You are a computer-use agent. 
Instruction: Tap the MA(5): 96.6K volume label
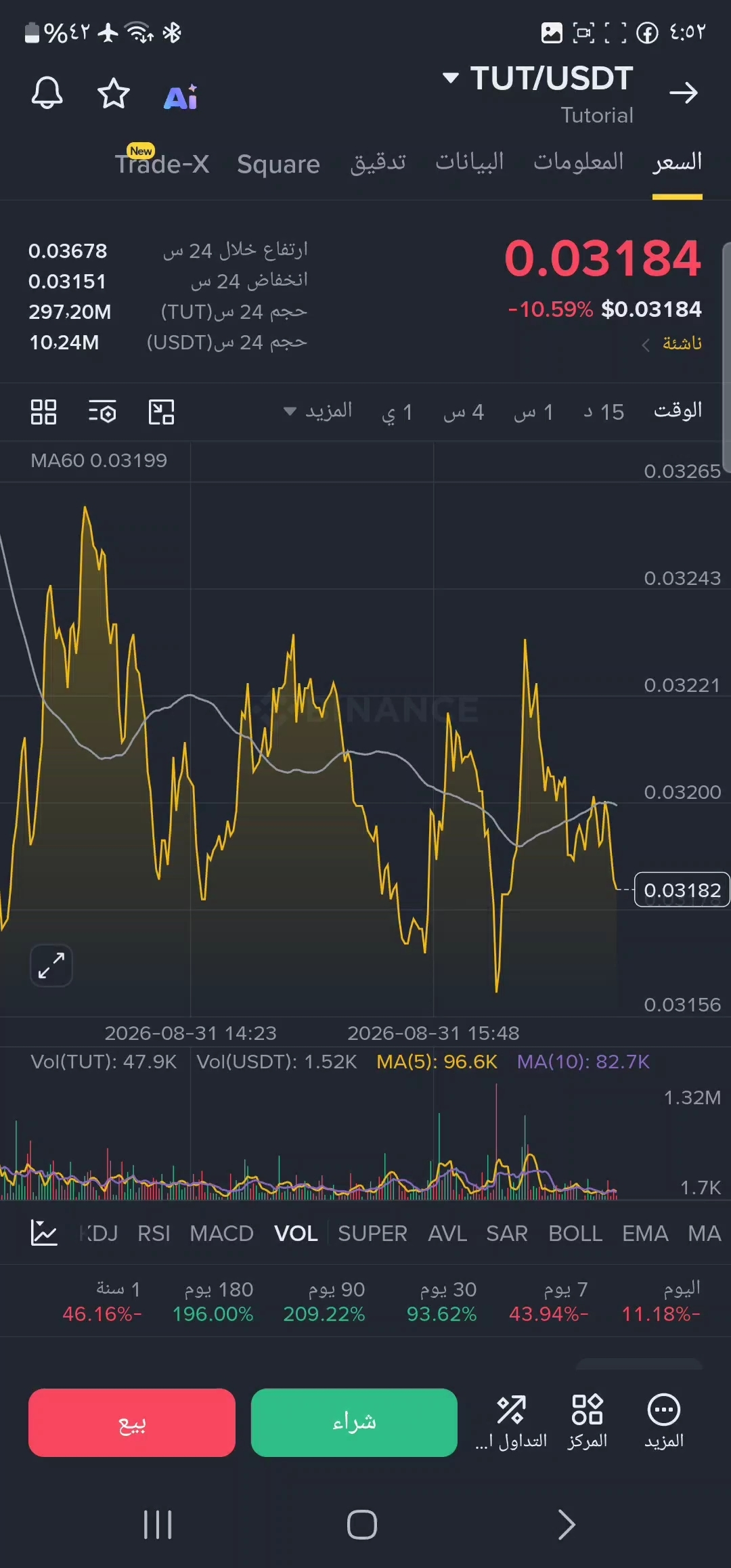[437, 1062]
